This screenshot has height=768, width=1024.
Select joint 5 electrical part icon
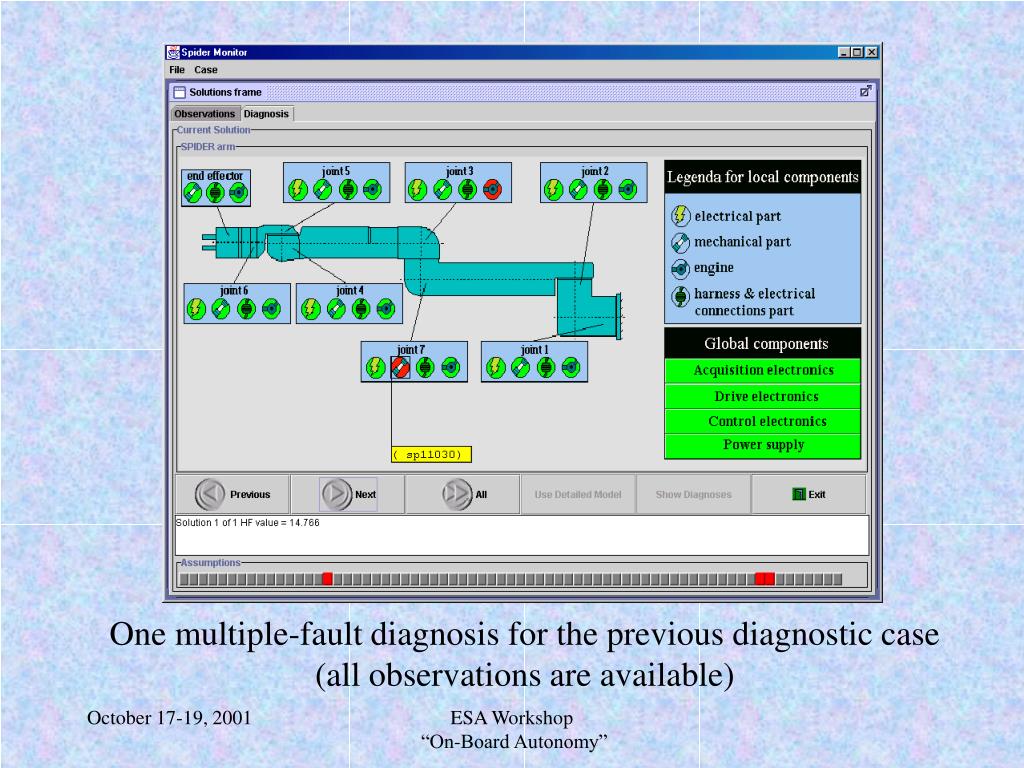coord(297,189)
